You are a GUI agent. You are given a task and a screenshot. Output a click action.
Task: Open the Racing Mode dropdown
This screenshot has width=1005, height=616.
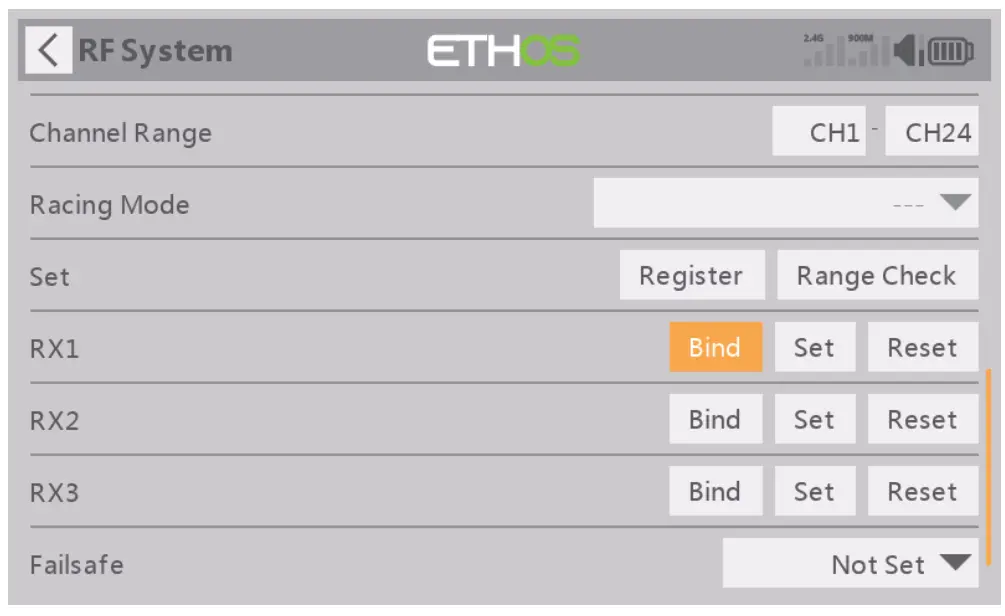(x=785, y=204)
